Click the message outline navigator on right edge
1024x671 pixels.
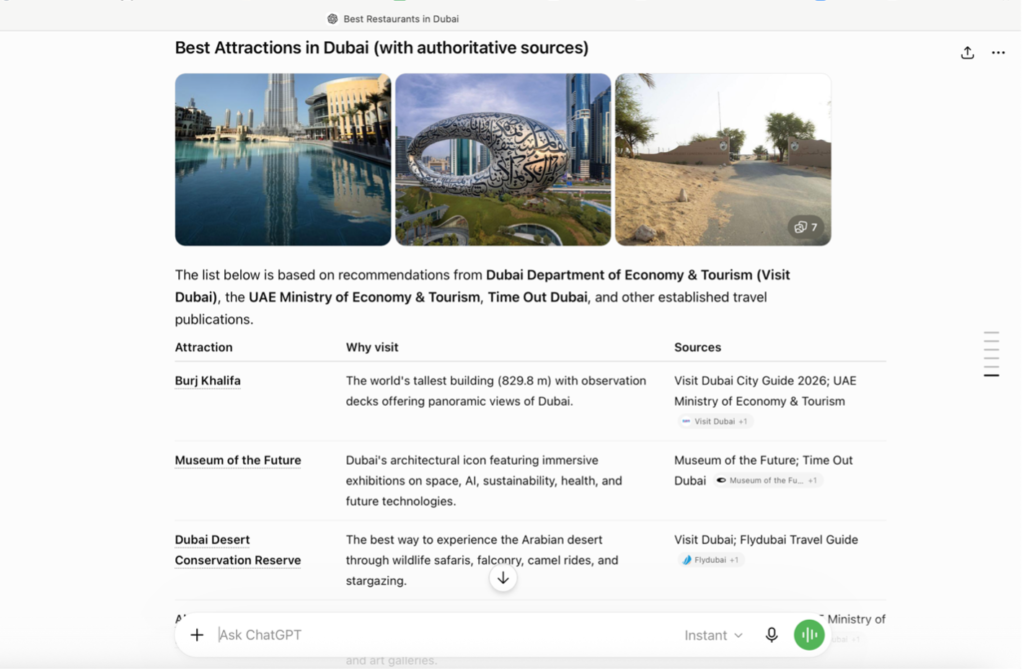coord(993,355)
